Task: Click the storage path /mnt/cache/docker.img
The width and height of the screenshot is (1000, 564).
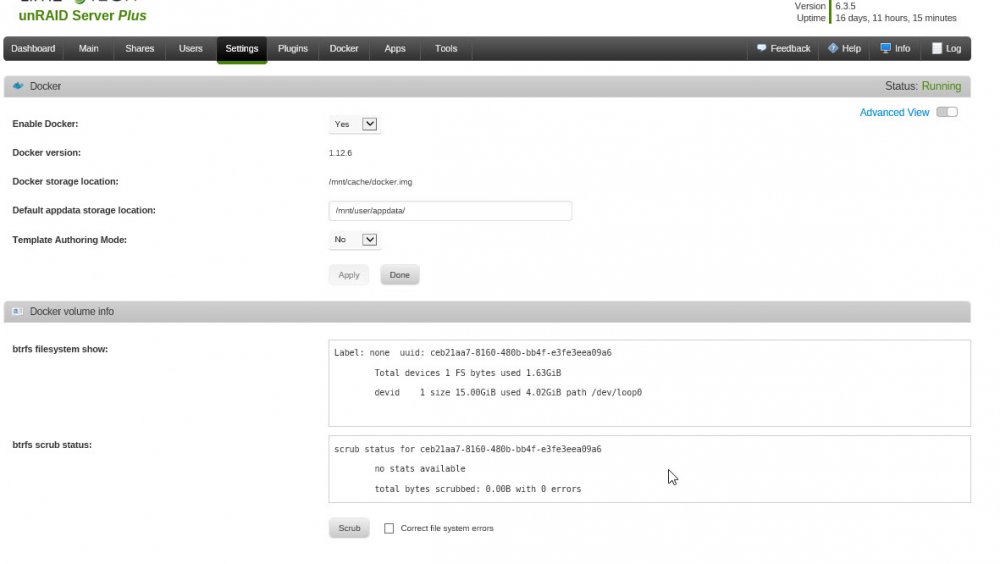Action: coord(371,182)
